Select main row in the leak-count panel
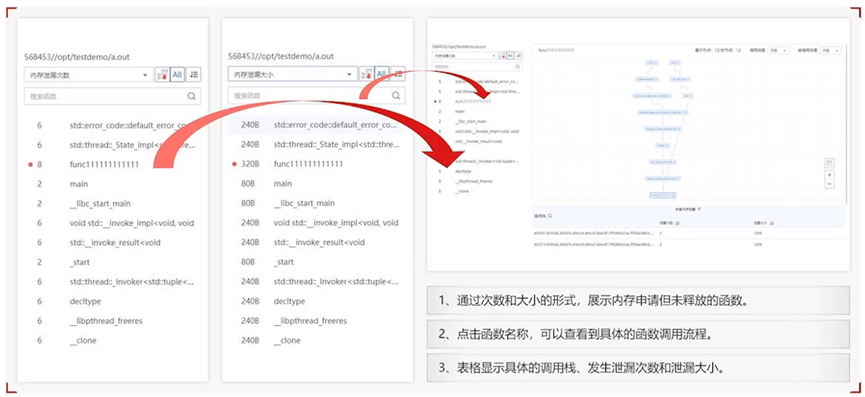Viewport: 865px width, 397px height. [113, 184]
